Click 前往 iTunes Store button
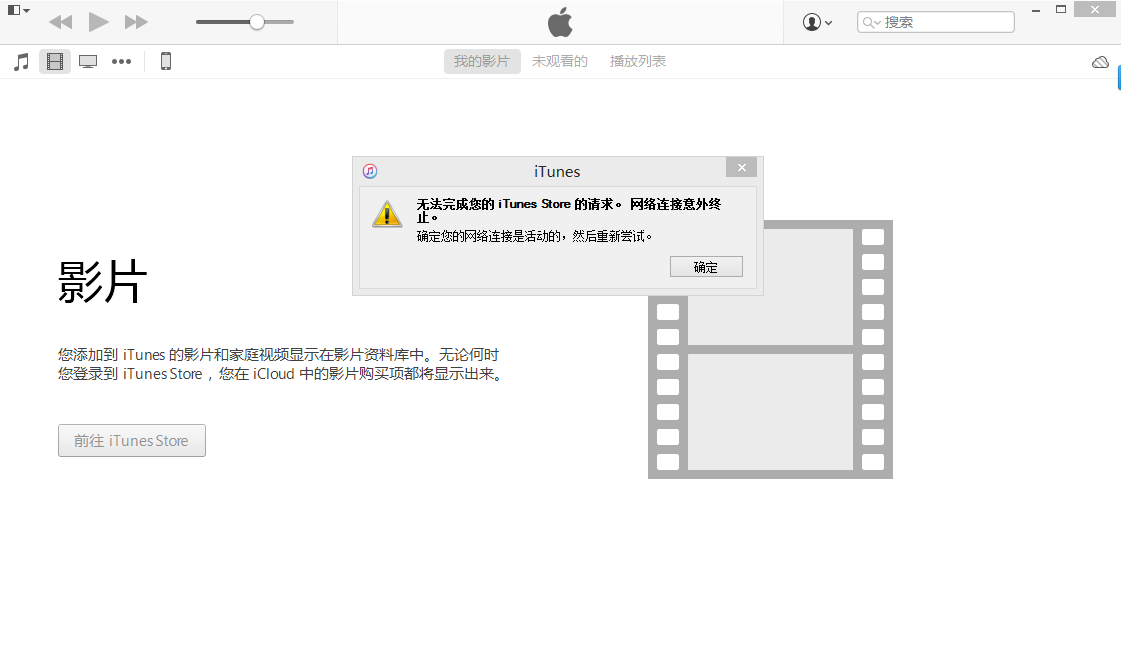The height and width of the screenshot is (655, 1121). [x=132, y=440]
